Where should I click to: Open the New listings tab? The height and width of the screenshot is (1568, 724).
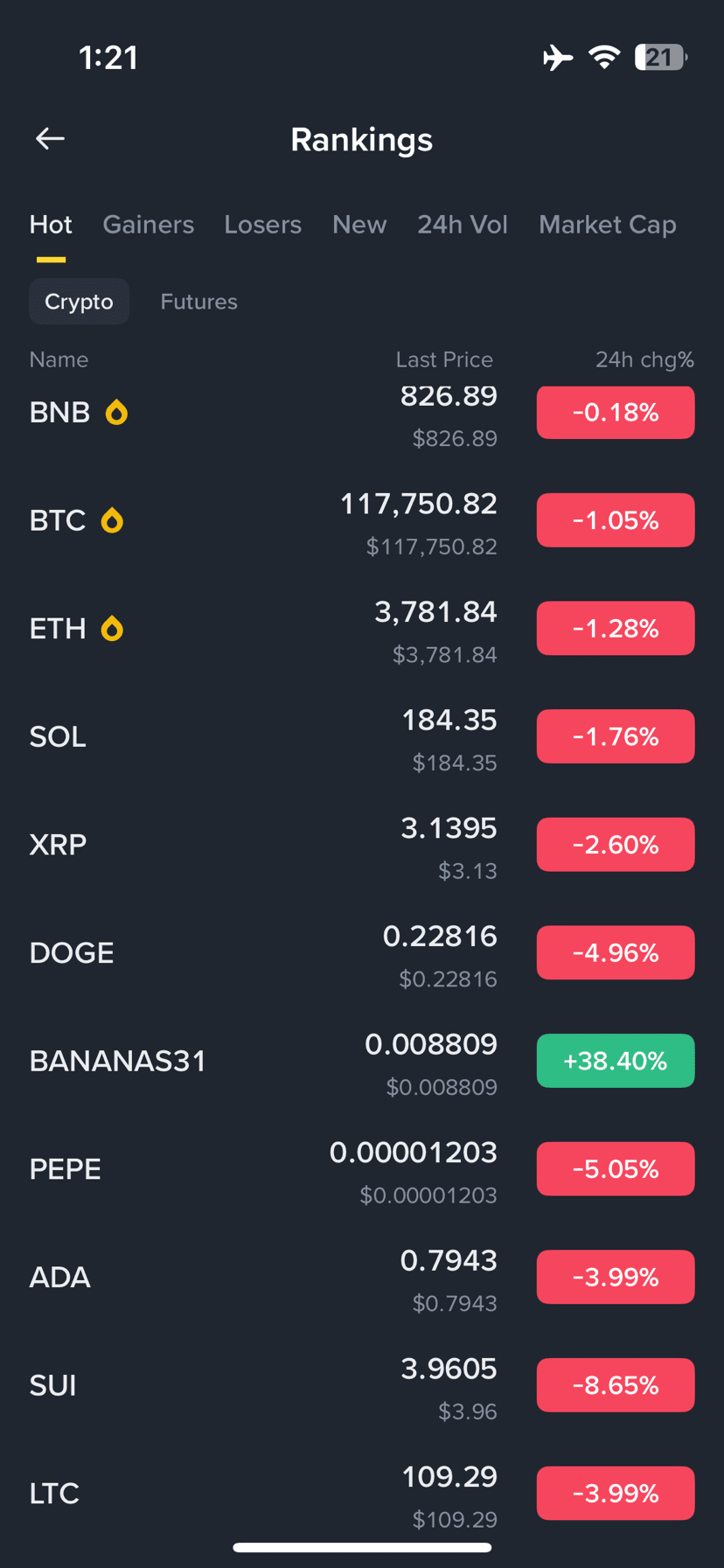pyautogui.click(x=359, y=225)
